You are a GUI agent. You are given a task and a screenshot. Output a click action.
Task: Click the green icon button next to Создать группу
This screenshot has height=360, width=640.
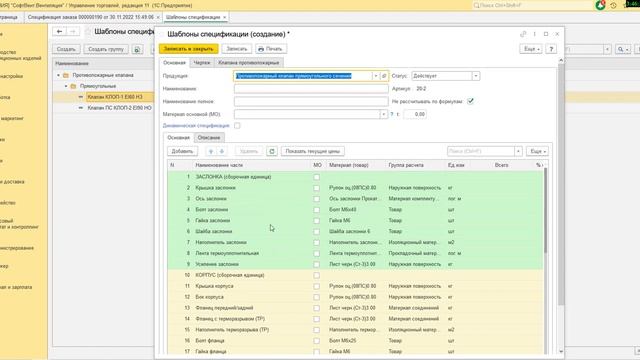pos(137,49)
